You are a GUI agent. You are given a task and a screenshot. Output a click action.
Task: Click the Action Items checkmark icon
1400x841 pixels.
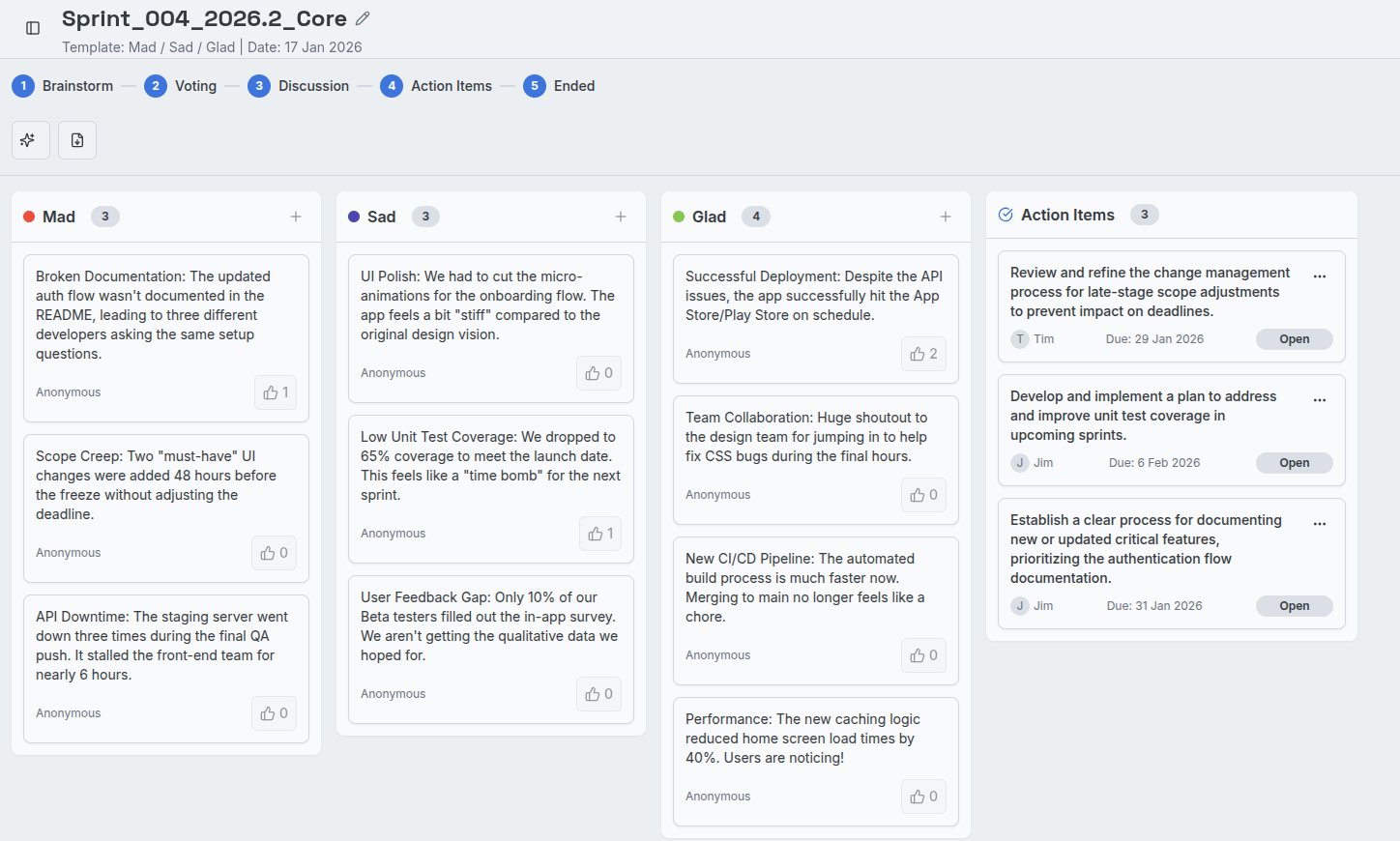(1004, 214)
